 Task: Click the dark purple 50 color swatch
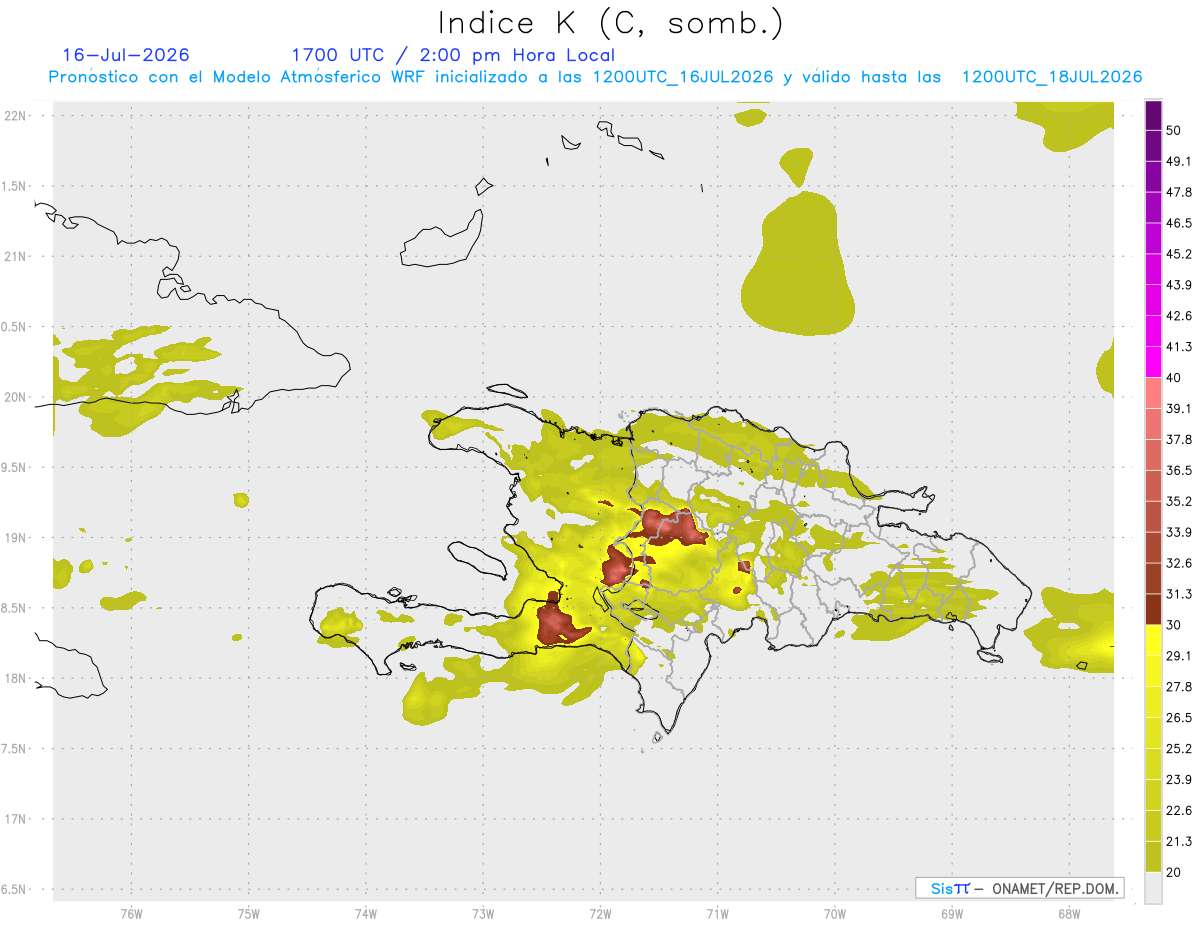pos(1153,116)
